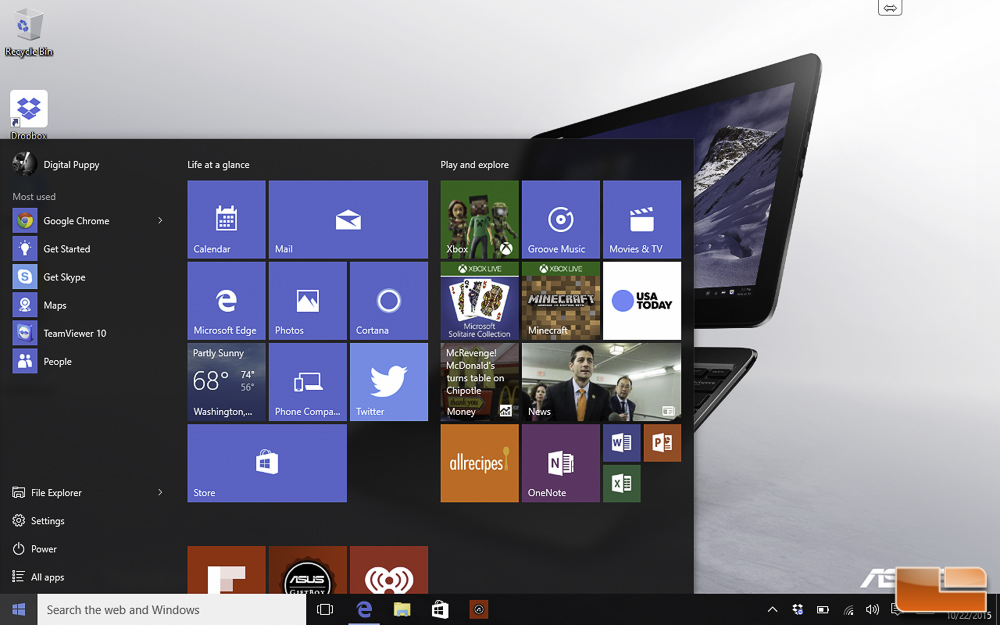Viewport: 1000px width, 625px height.
Task: Launch the Groove Music tile
Action: tap(561, 219)
